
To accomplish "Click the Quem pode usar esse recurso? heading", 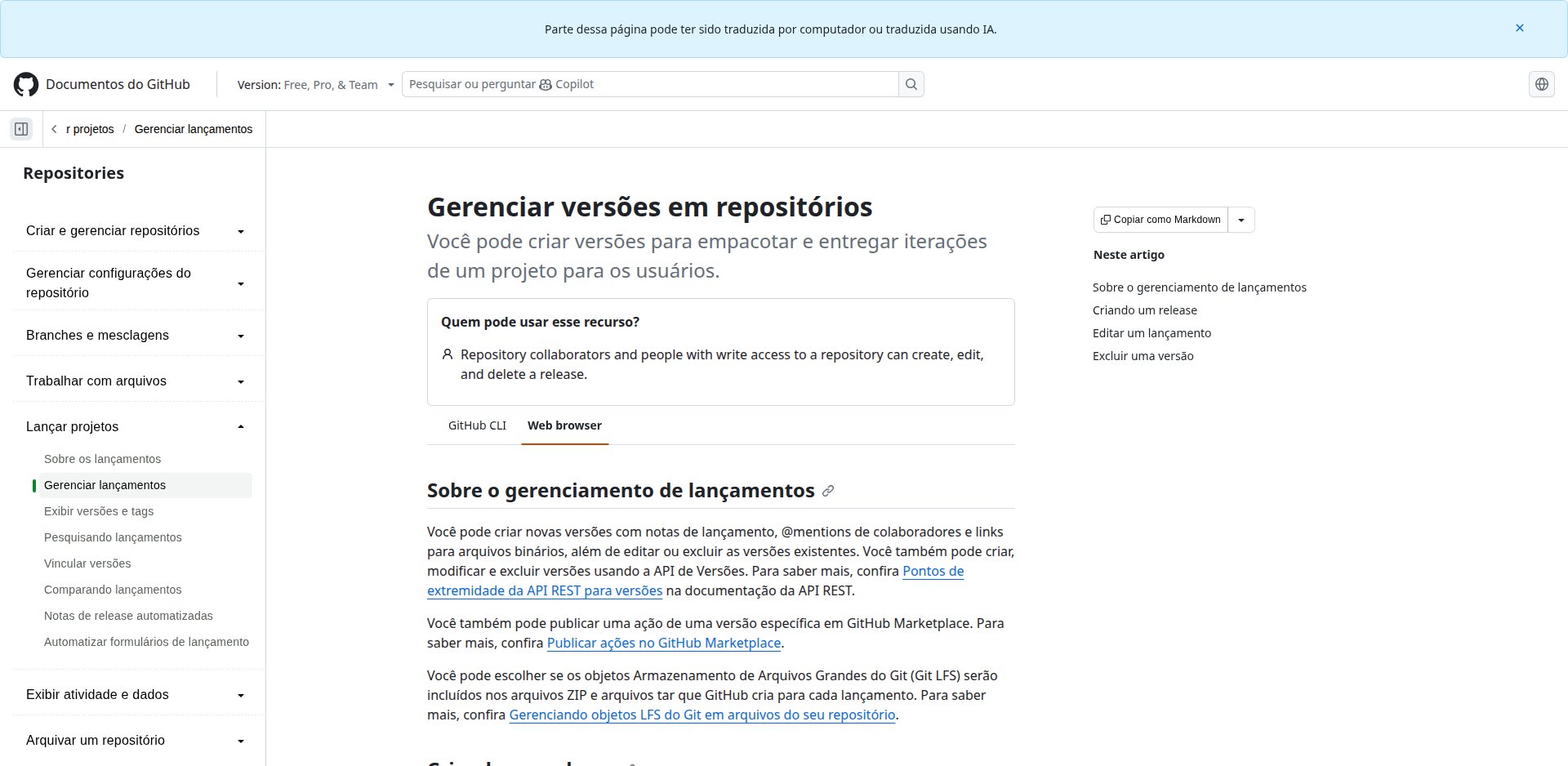I will 540,322.
